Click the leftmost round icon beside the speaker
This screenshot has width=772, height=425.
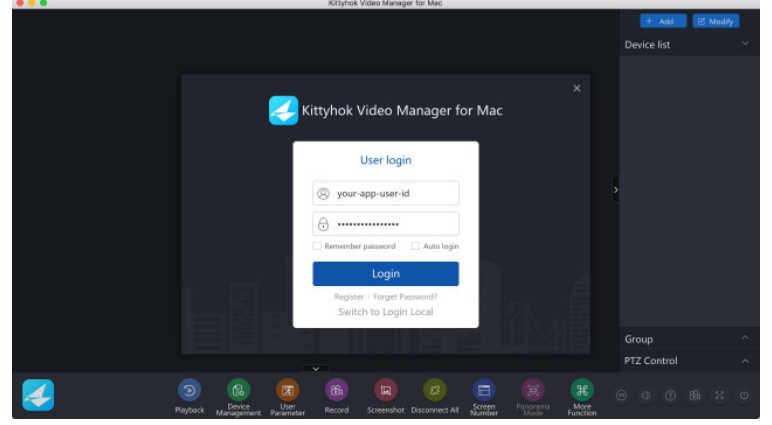tap(621, 395)
